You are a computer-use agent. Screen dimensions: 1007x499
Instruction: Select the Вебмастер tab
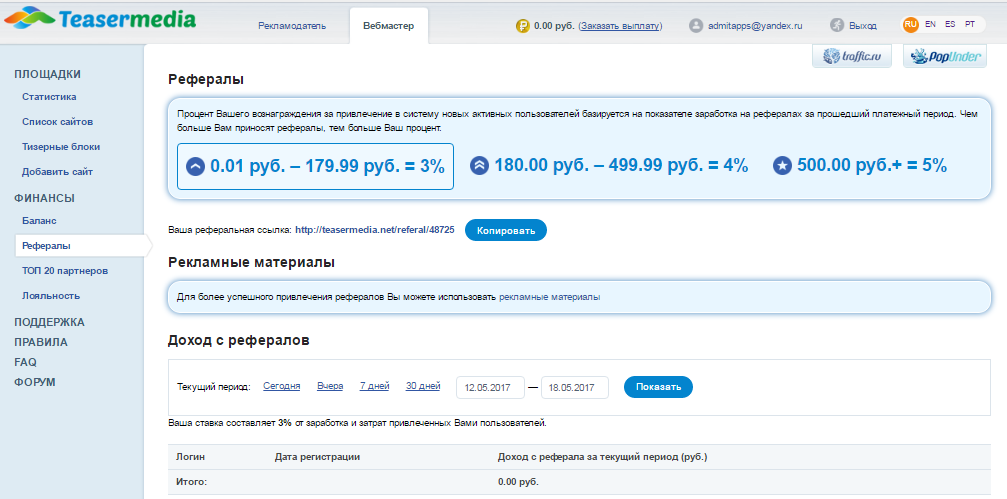click(389, 26)
